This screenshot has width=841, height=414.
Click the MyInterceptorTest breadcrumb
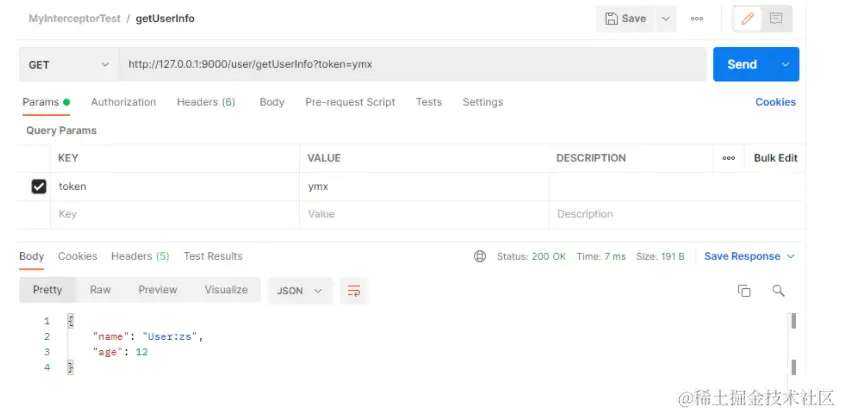click(x=75, y=19)
